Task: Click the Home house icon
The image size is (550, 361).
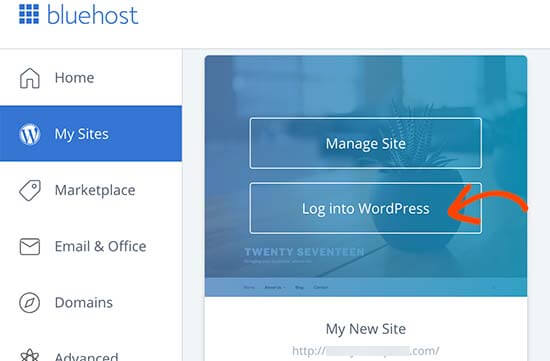Action: [29, 78]
